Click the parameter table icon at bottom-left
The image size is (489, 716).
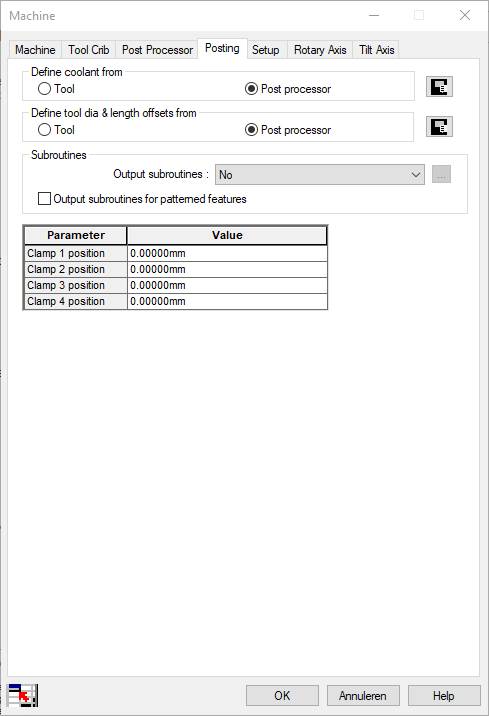pyautogui.click(x=22, y=695)
